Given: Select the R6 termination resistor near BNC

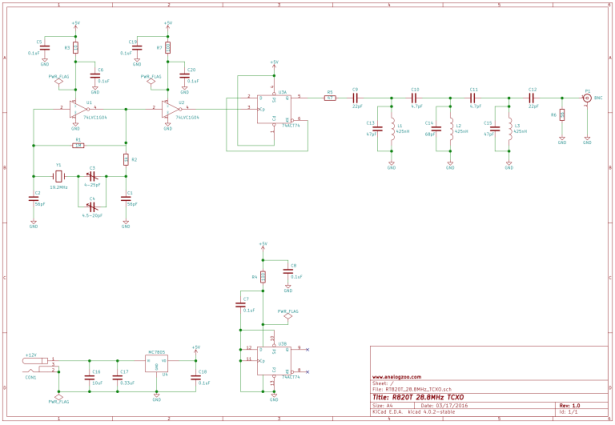Looking at the screenshot, I should point(562,115).
